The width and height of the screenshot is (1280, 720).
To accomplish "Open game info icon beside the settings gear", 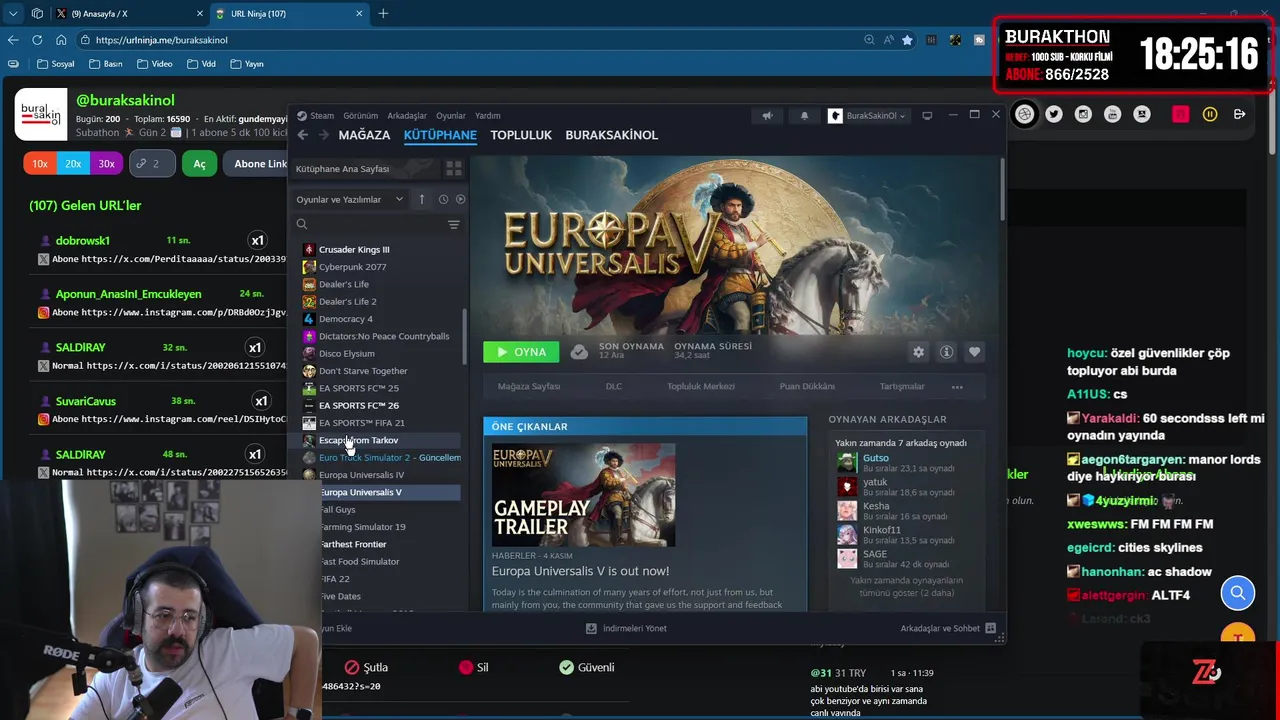I will [946, 352].
